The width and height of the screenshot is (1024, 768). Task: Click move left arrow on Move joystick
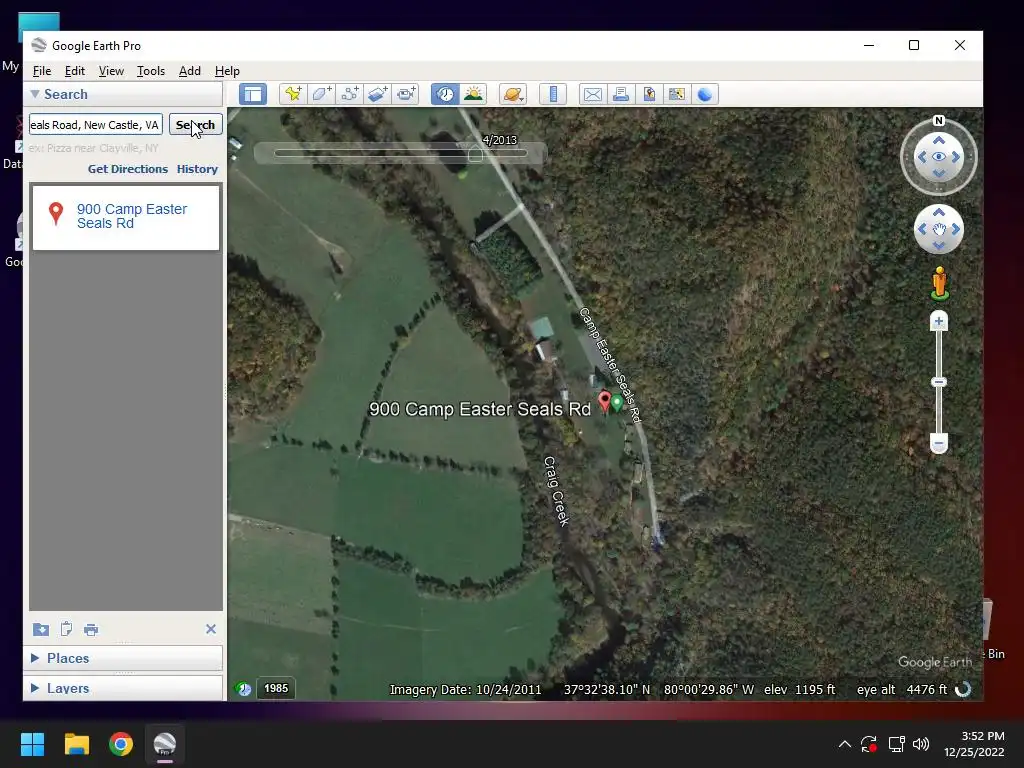pos(922,229)
